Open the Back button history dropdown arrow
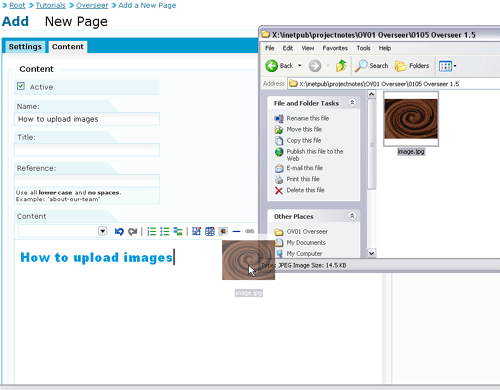The width and height of the screenshot is (500, 390). pos(300,66)
